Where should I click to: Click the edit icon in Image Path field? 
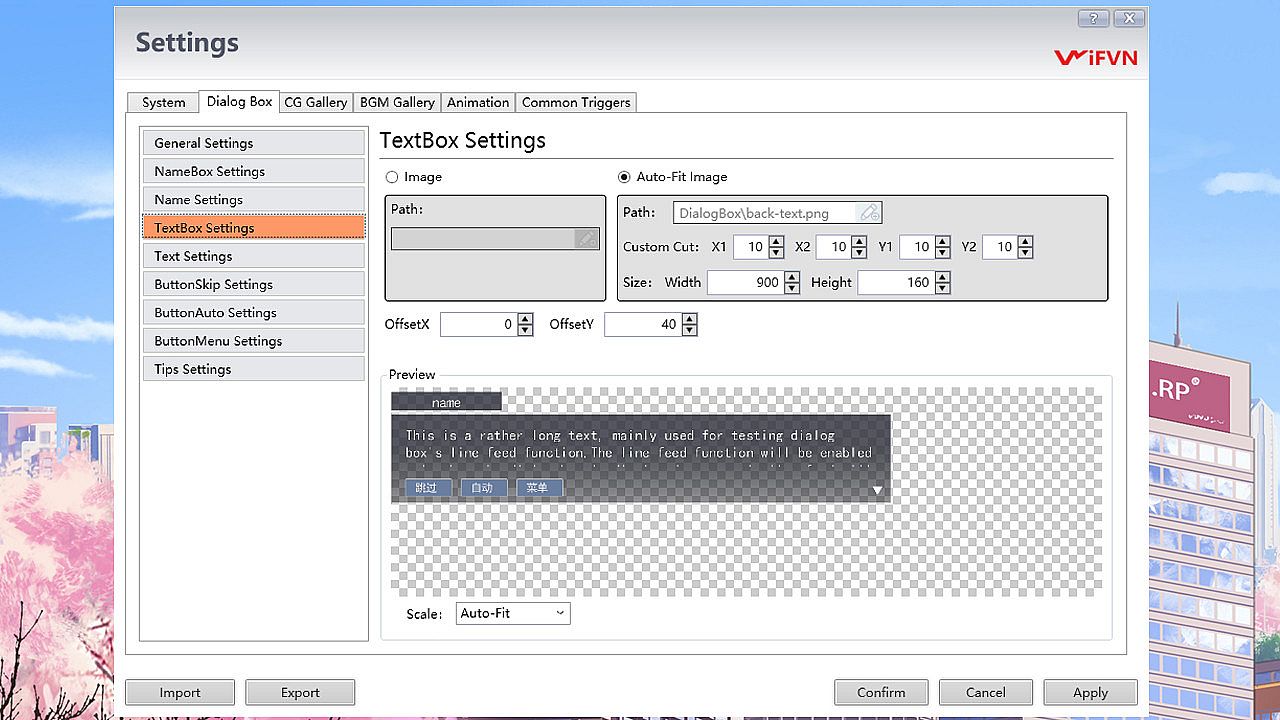pyautogui.click(x=586, y=239)
